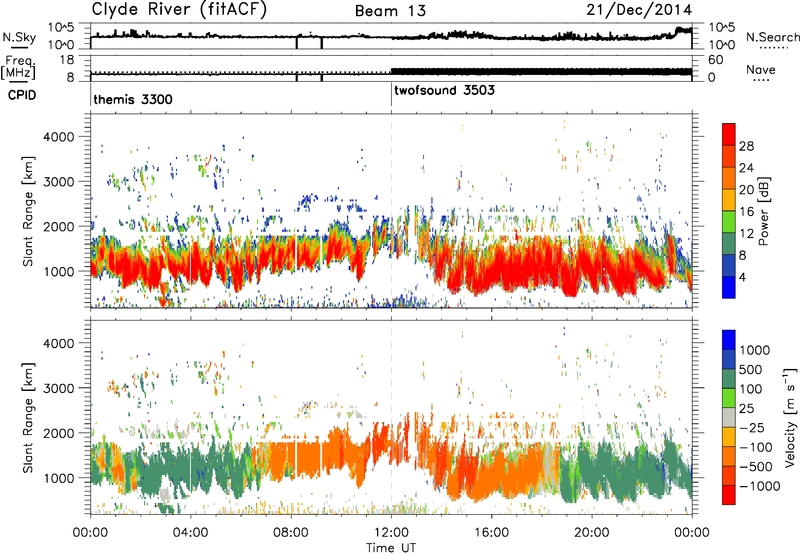Click the '20:00' time axis label
Screen dimensions: 800x554
tap(591, 533)
